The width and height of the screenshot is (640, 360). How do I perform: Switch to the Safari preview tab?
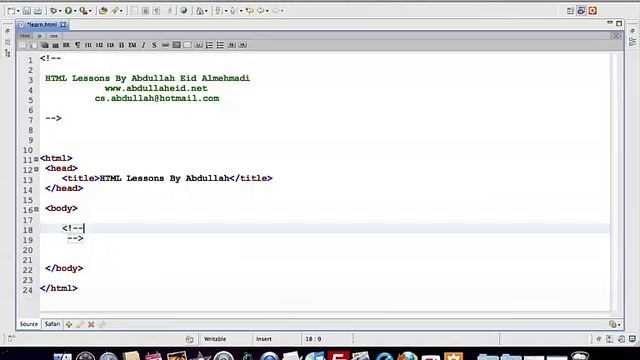click(x=52, y=324)
